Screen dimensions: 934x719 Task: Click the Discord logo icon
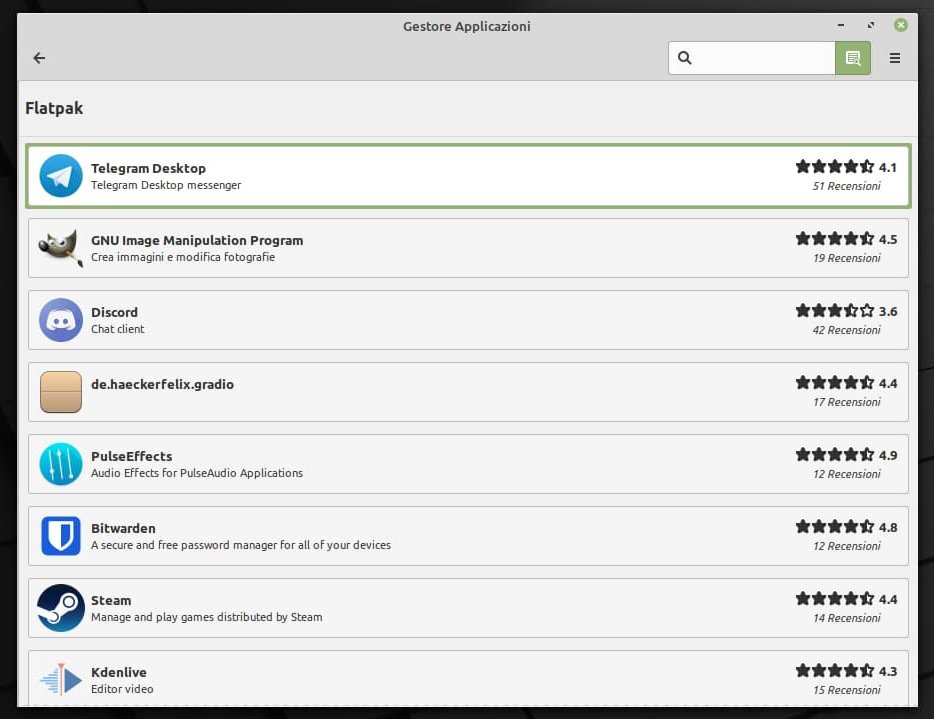61,320
